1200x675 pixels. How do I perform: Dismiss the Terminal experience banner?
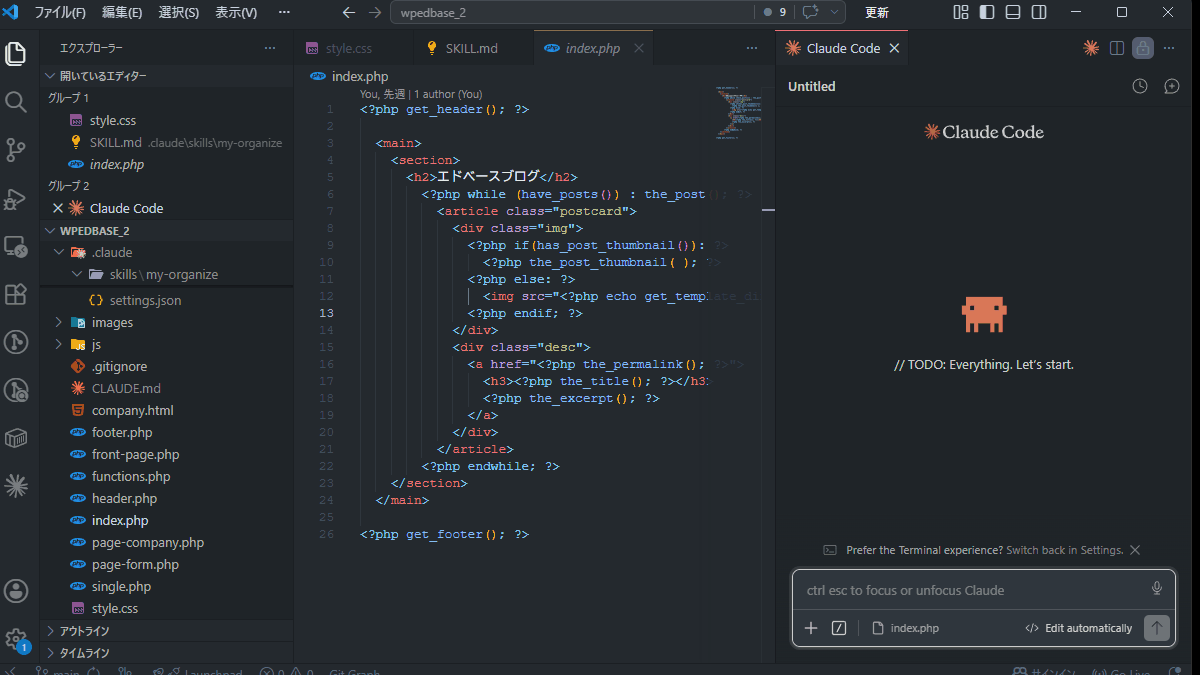tap(1135, 550)
